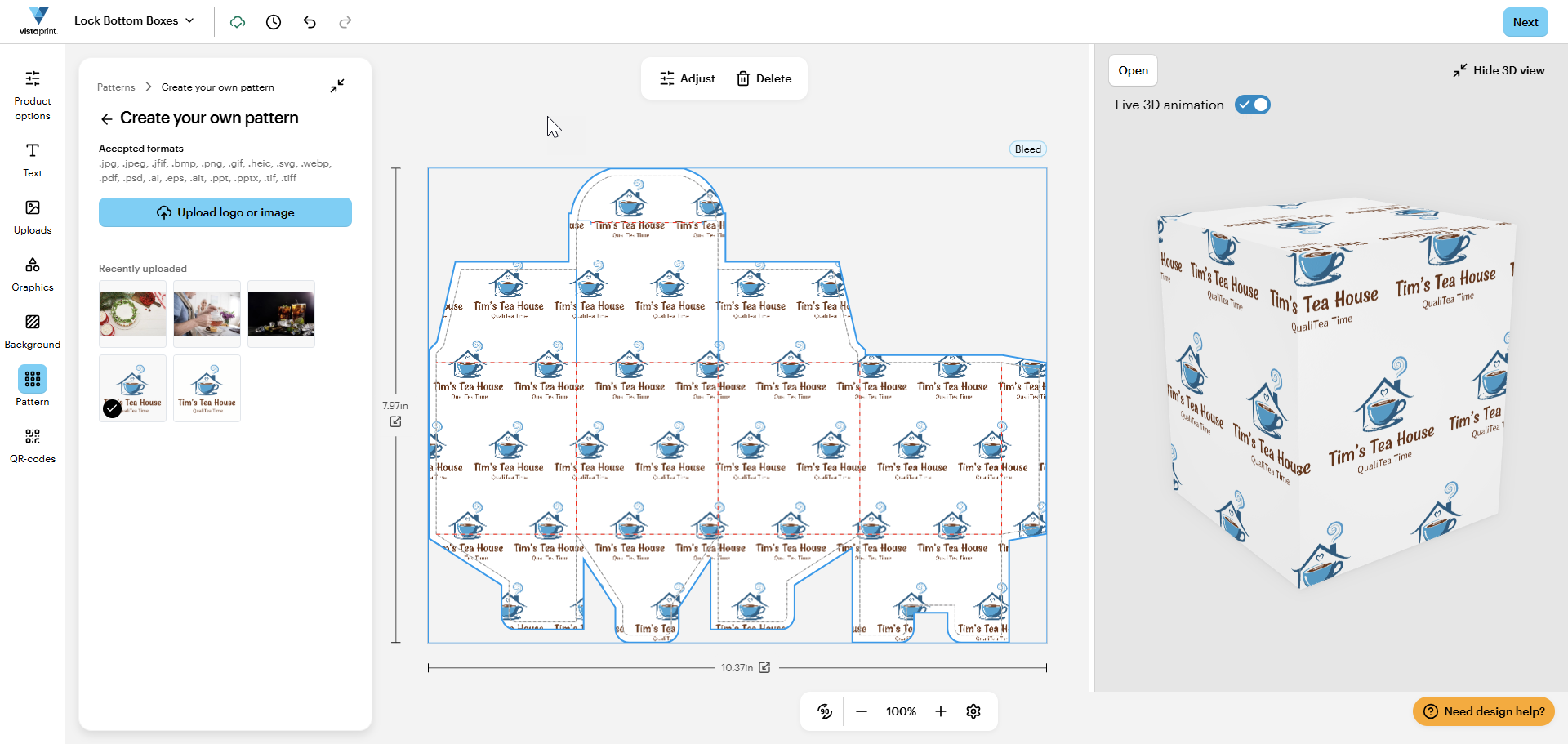Edit the 10.37in width dimension
1568x744 pixels.
tap(764, 667)
